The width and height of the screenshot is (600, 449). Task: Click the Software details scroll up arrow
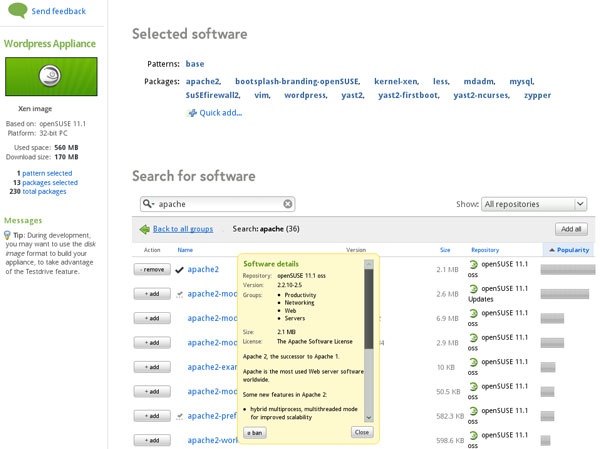coord(368,264)
